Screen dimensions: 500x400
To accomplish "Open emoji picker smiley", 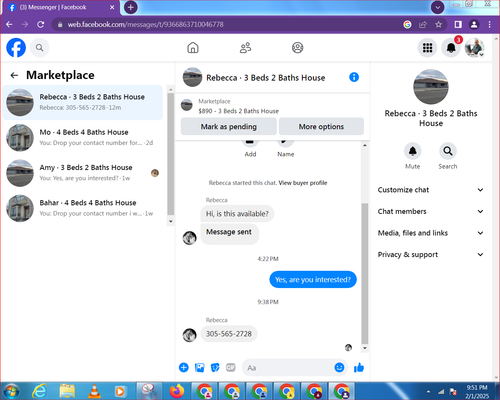I will [339, 367].
